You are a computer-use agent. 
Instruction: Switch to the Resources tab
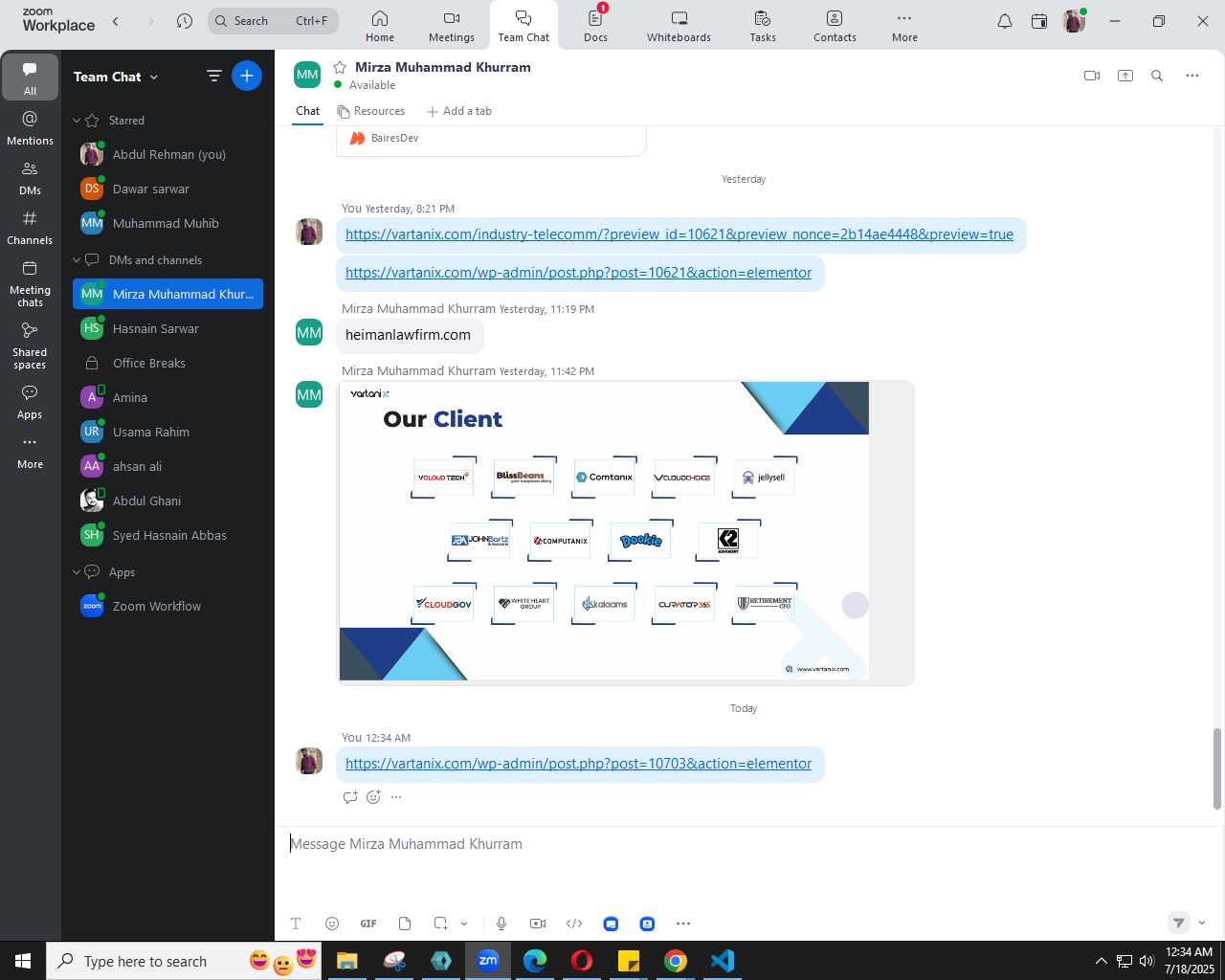point(370,111)
